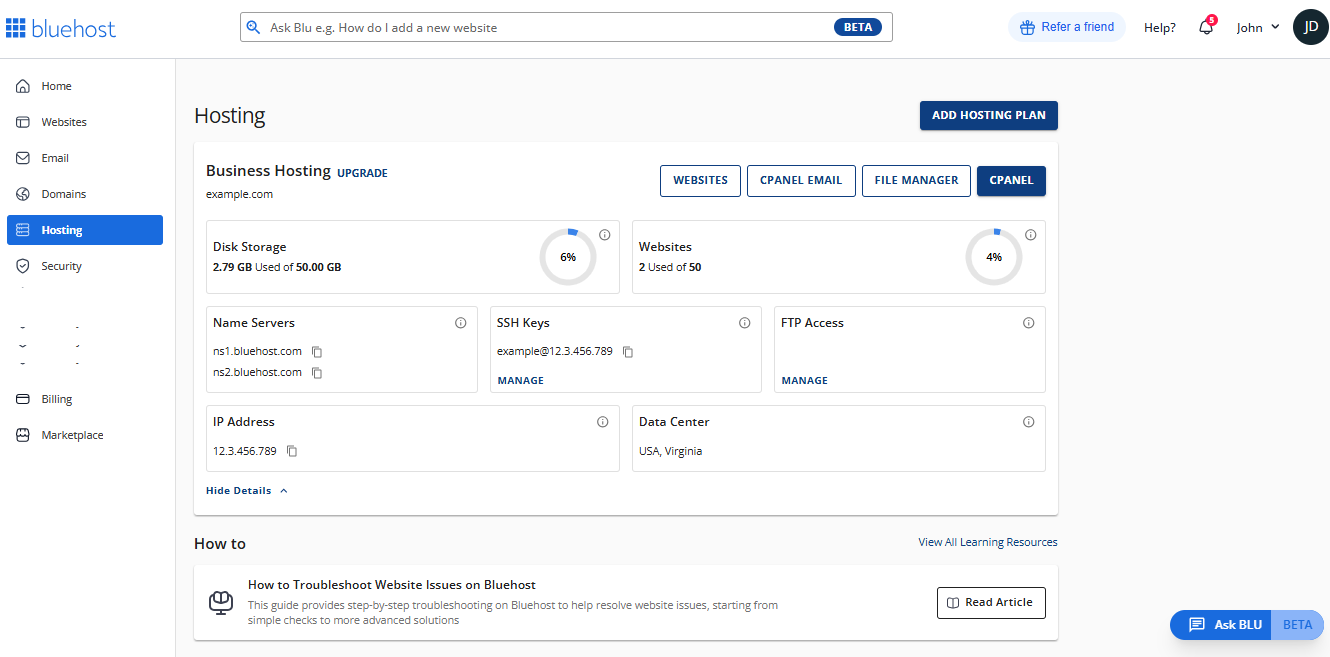The image size is (1330, 657).
Task: Click the Bluehost logo
Action: pos(61,27)
